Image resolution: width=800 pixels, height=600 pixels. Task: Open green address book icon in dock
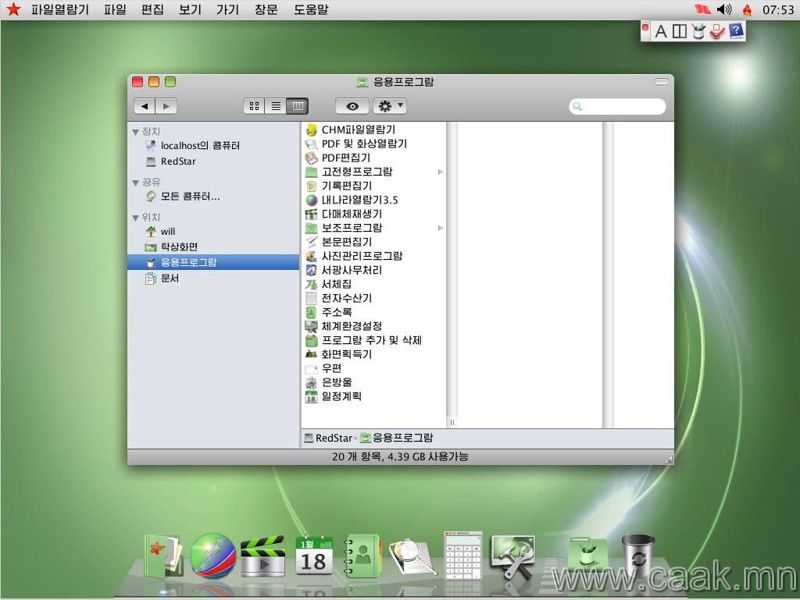pos(362,556)
